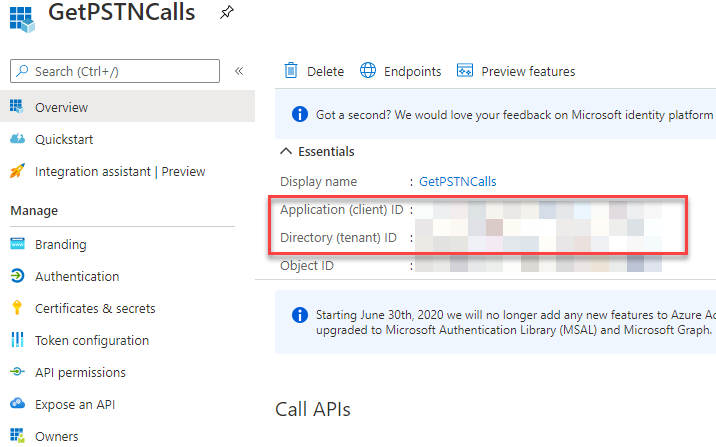Open Integration assistant | Preview
Viewport: 716px width, 447px height.
(120, 171)
